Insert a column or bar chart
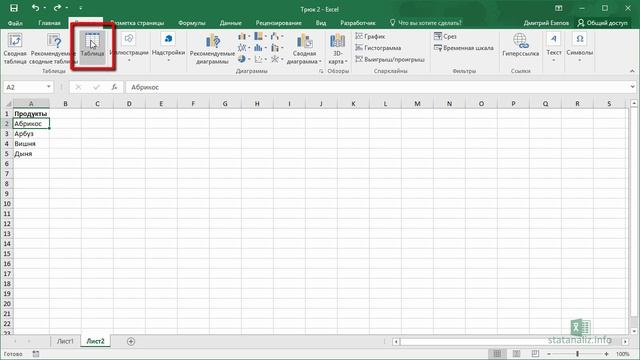This screenshot has width=640, height=360. click(x=244, y=37)
